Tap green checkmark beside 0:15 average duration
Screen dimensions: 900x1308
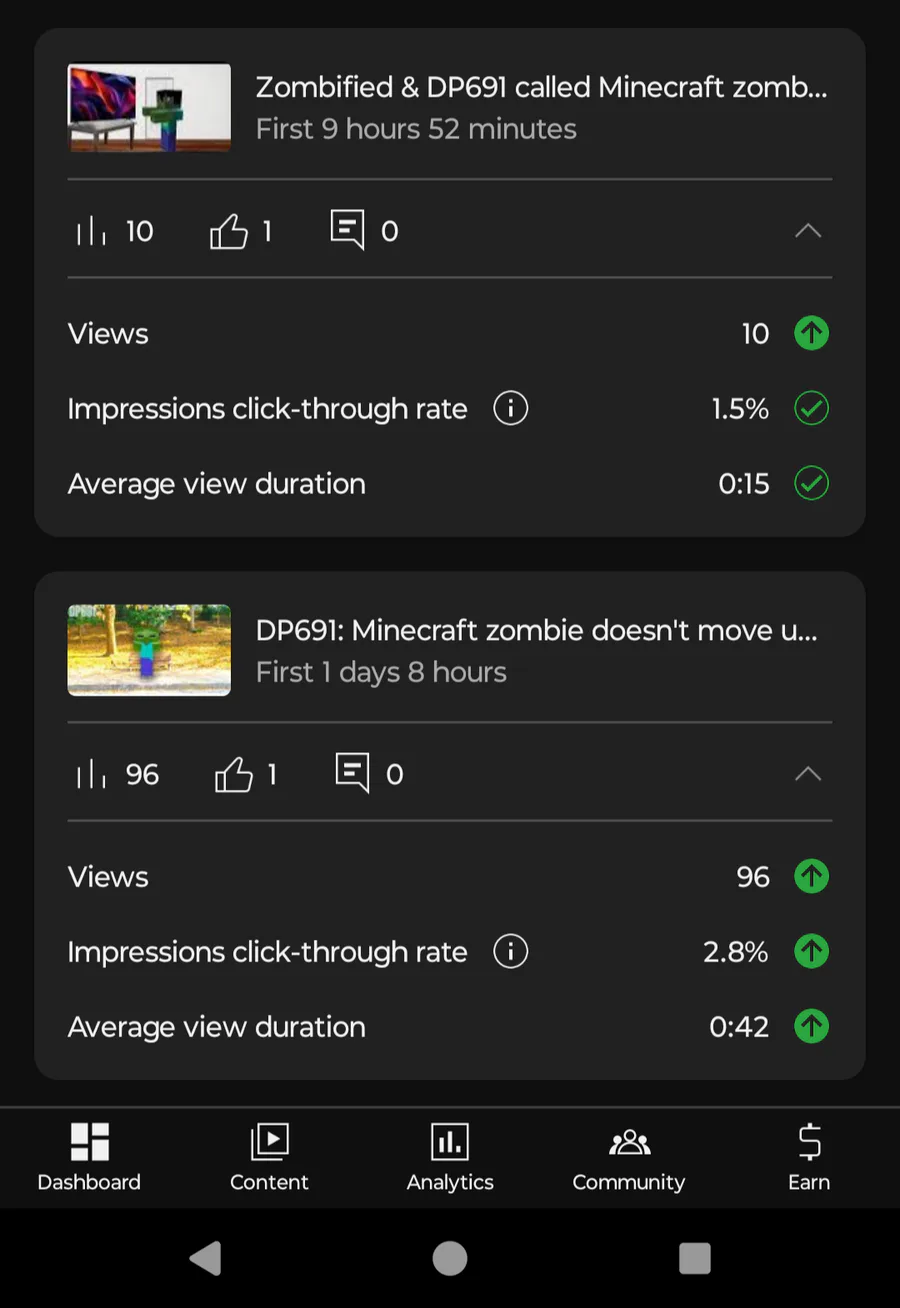(811, 483)
